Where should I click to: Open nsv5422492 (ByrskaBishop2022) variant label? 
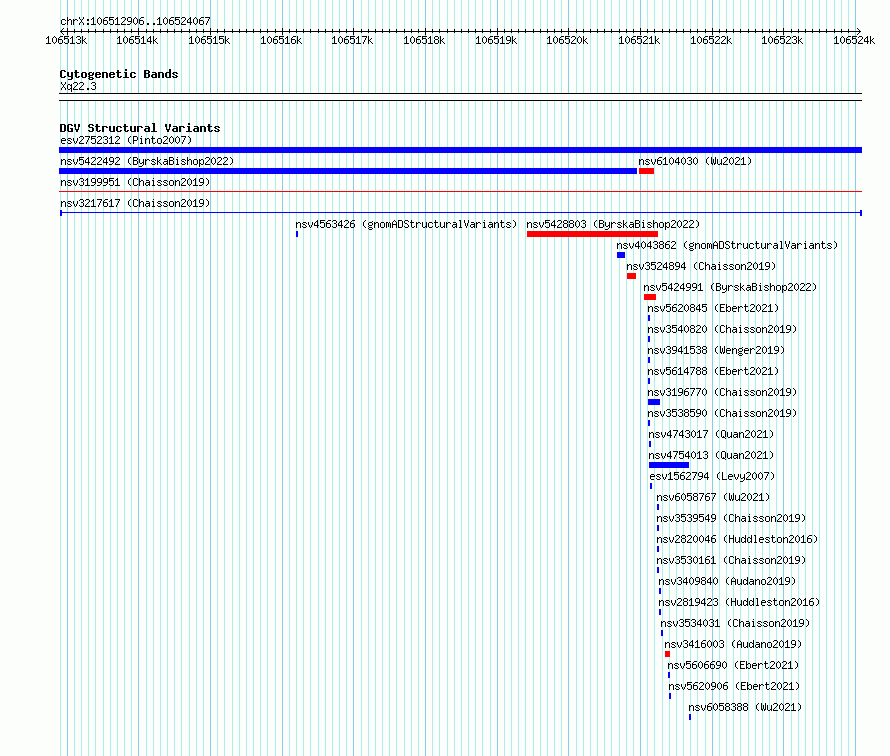point(147,161)
